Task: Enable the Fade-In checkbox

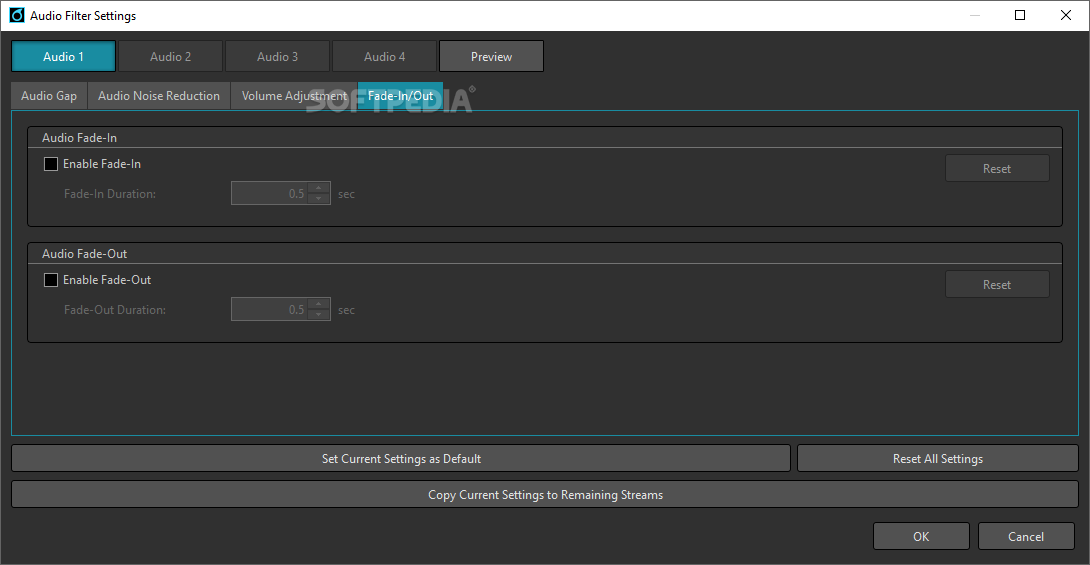Action: tap(51, 164)
